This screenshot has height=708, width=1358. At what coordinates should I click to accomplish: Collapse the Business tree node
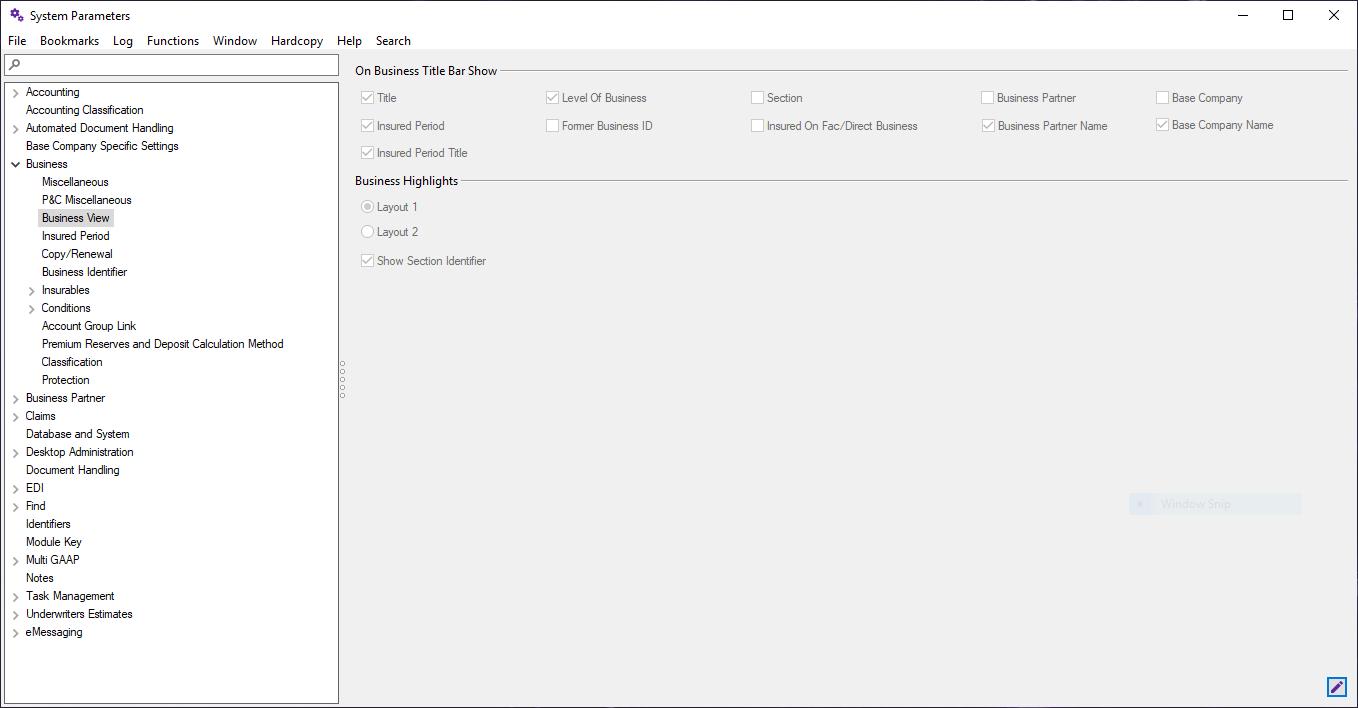pos(15,165)
